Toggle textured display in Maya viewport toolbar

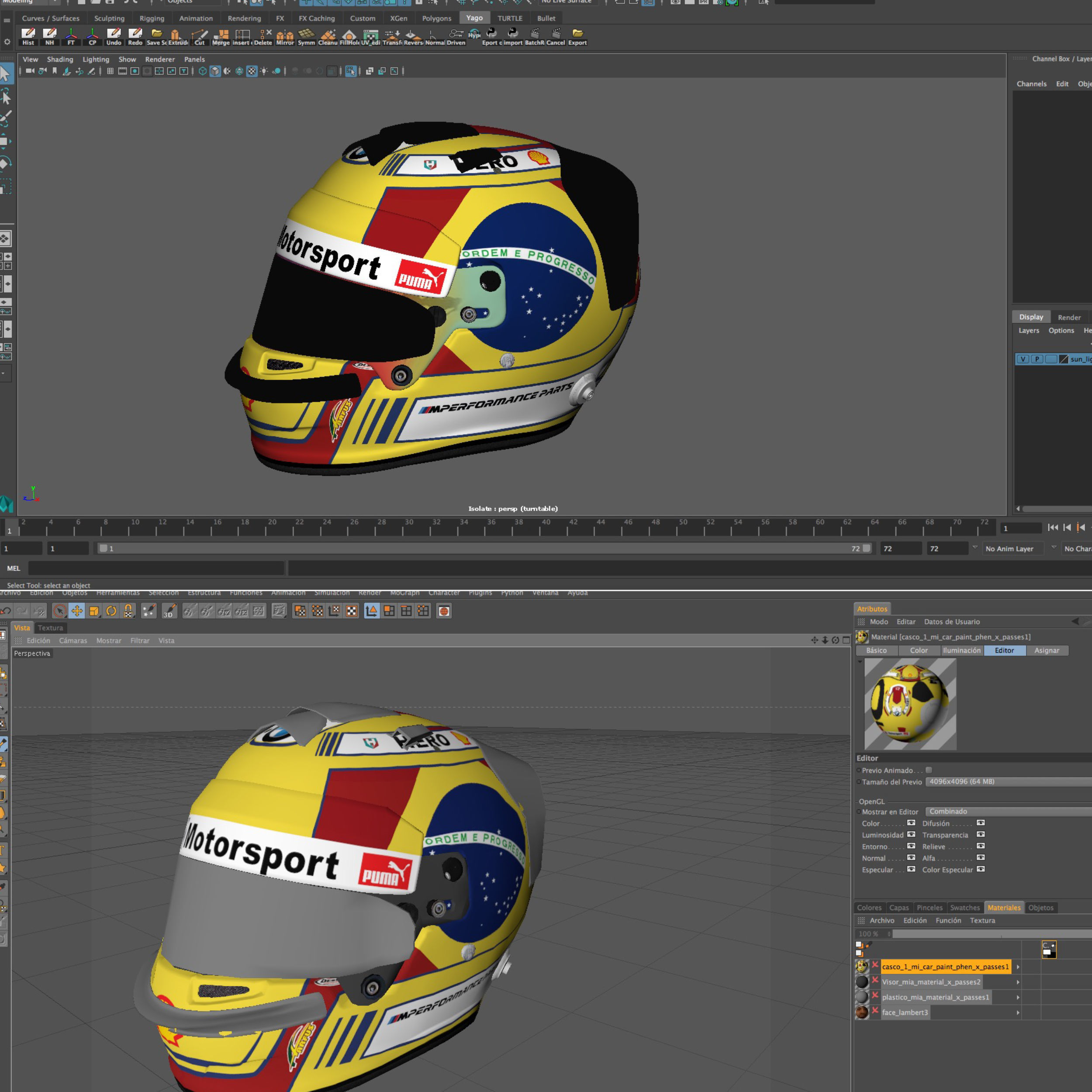(252, 71)
